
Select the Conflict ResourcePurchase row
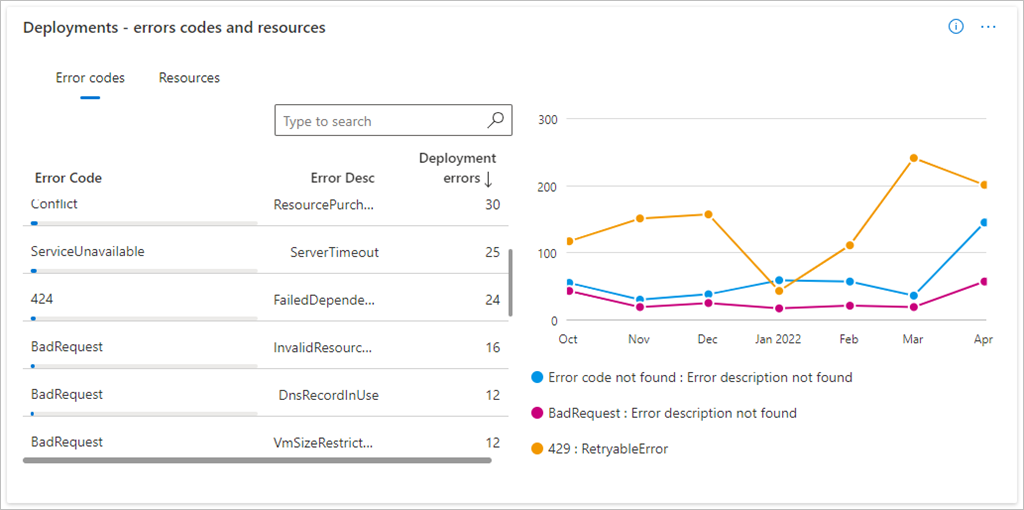click(265, 205)
